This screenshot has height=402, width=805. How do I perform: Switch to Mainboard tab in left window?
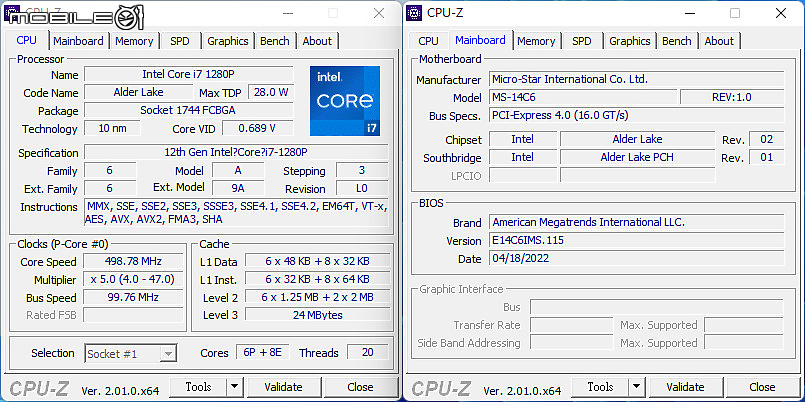[78, 41]
